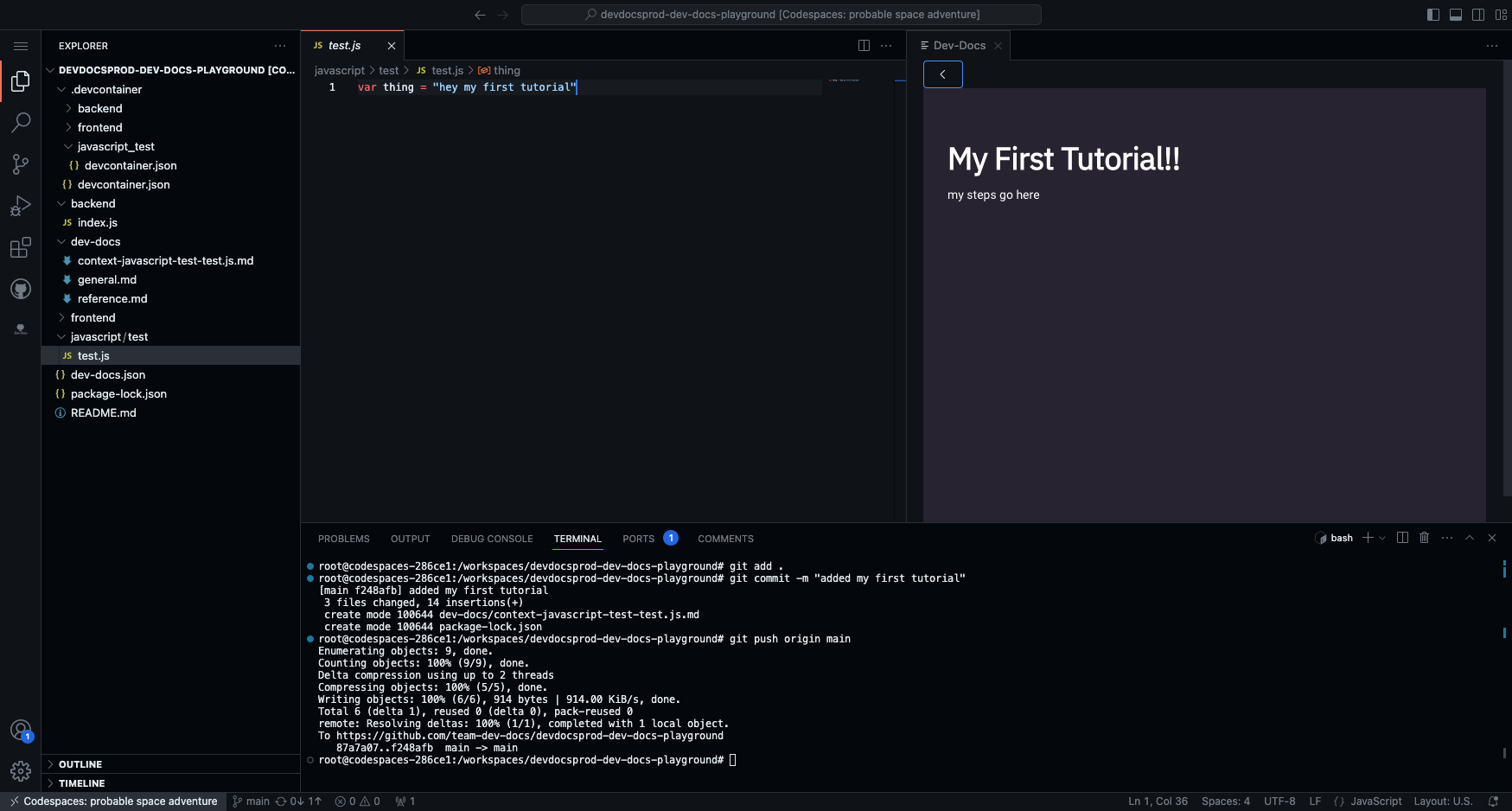Open the Run and Debug view
The width and height of the screenshot is (1512, 811).
pyautogui.click(x=21, y=206)
